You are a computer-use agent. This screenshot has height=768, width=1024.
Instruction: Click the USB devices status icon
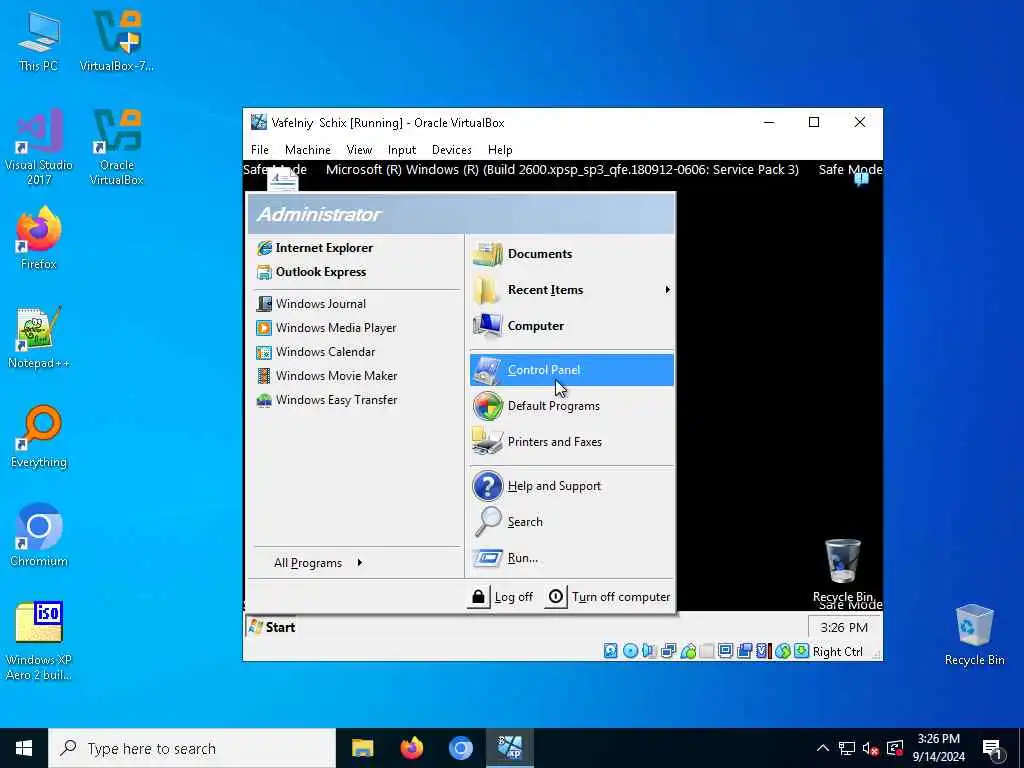688,651
